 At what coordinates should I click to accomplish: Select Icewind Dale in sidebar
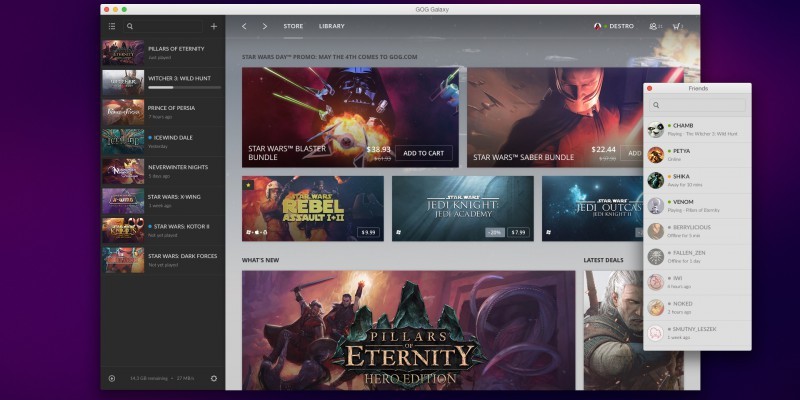point(163,141)
